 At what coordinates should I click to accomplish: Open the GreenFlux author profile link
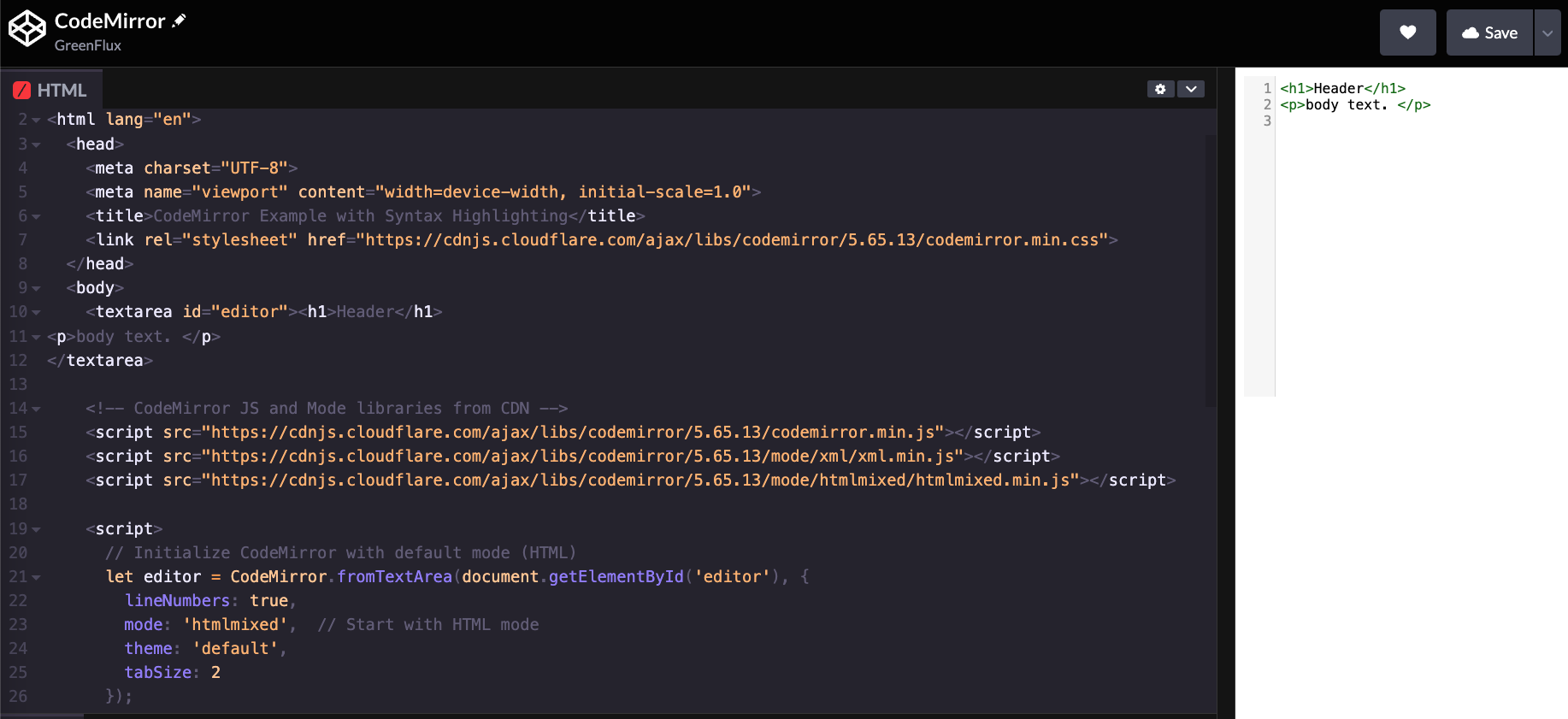click(87, 45)
